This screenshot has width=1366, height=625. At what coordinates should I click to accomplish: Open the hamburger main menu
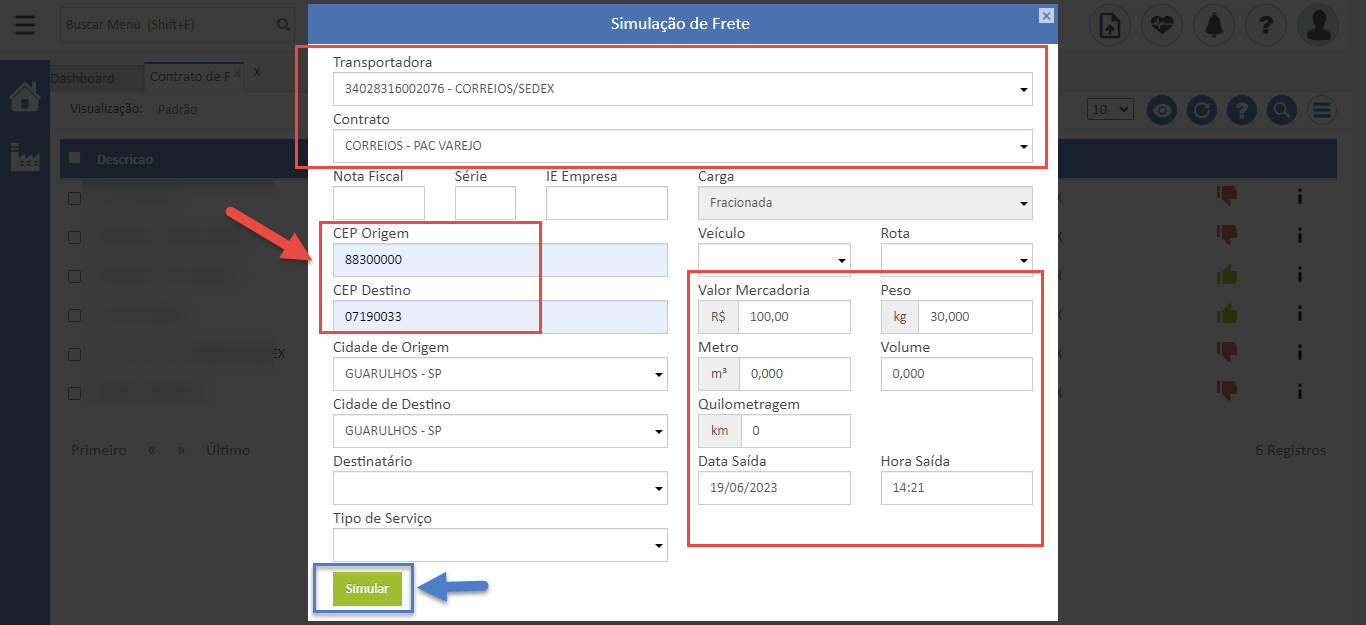coord(24,25)
